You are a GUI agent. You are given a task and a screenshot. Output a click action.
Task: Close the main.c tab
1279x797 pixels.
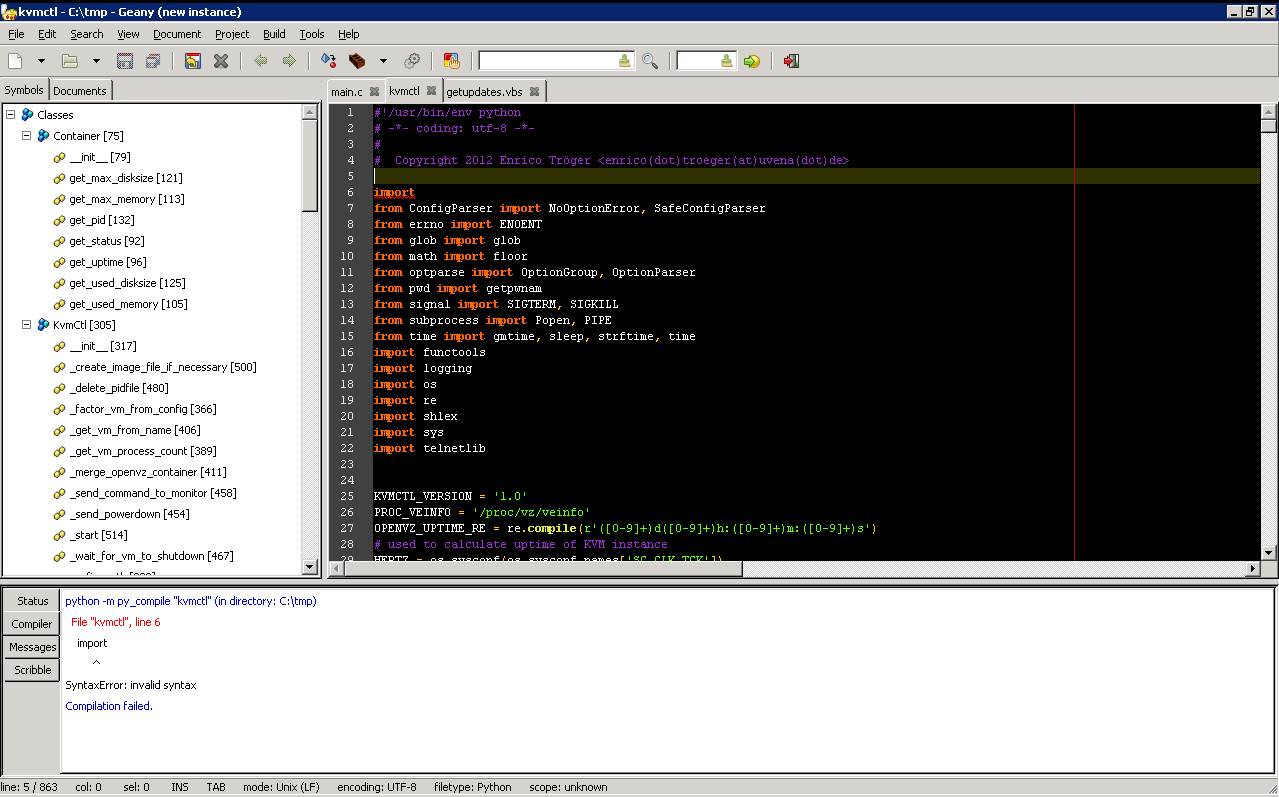pos(374,92)
